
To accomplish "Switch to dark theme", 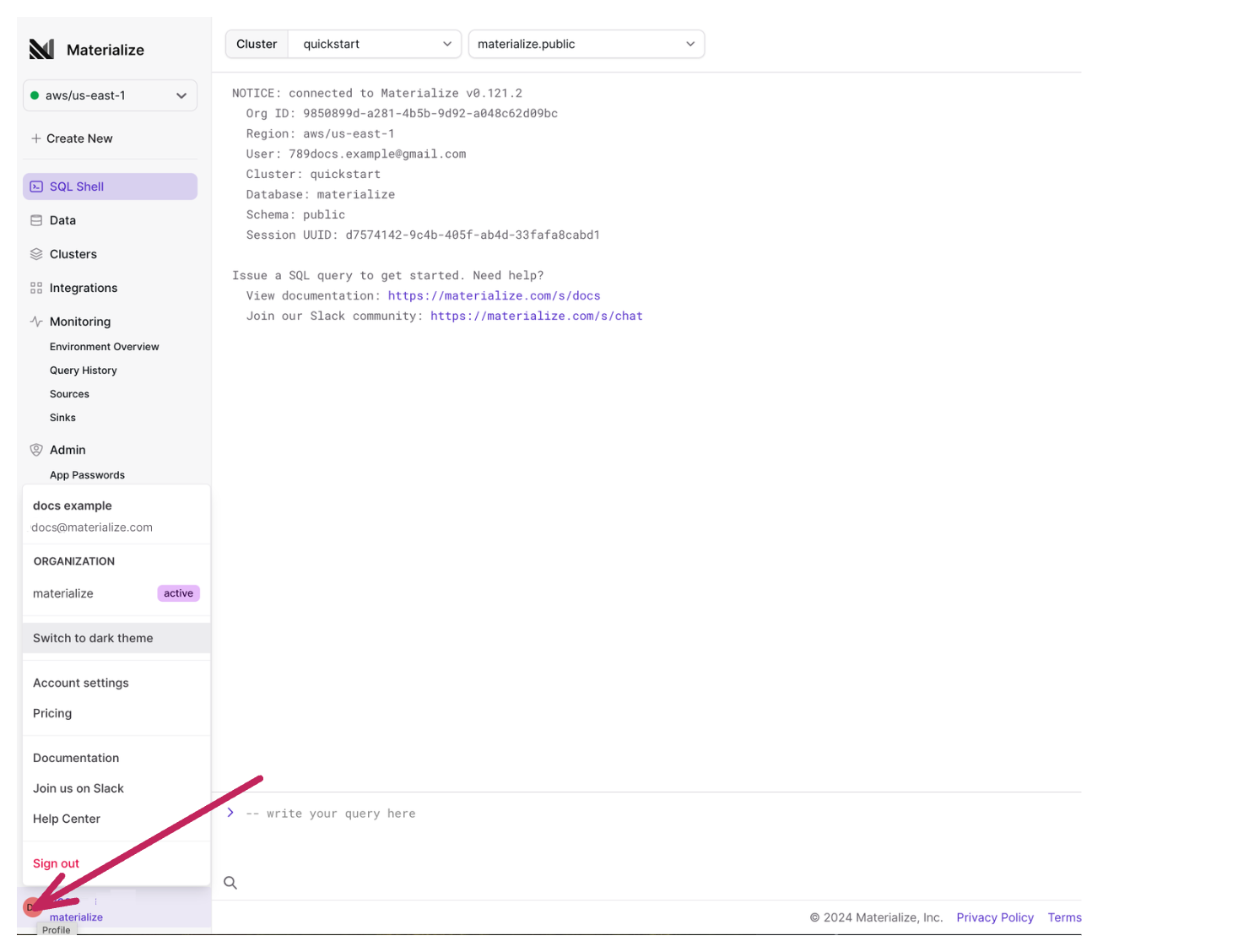I will (x=93, y=638).
